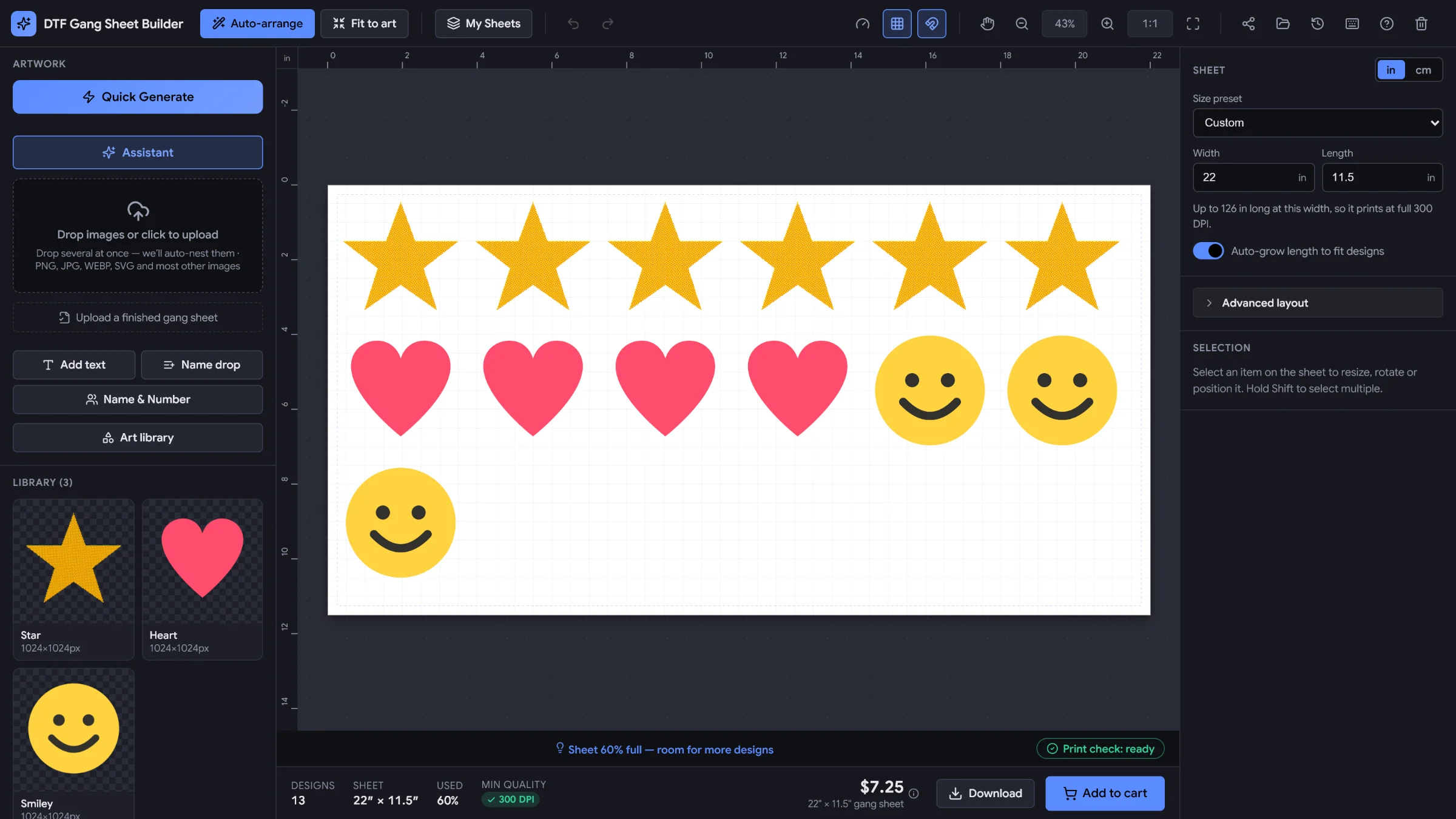Toggle the grid overlay button

click(x=897, y=24)
